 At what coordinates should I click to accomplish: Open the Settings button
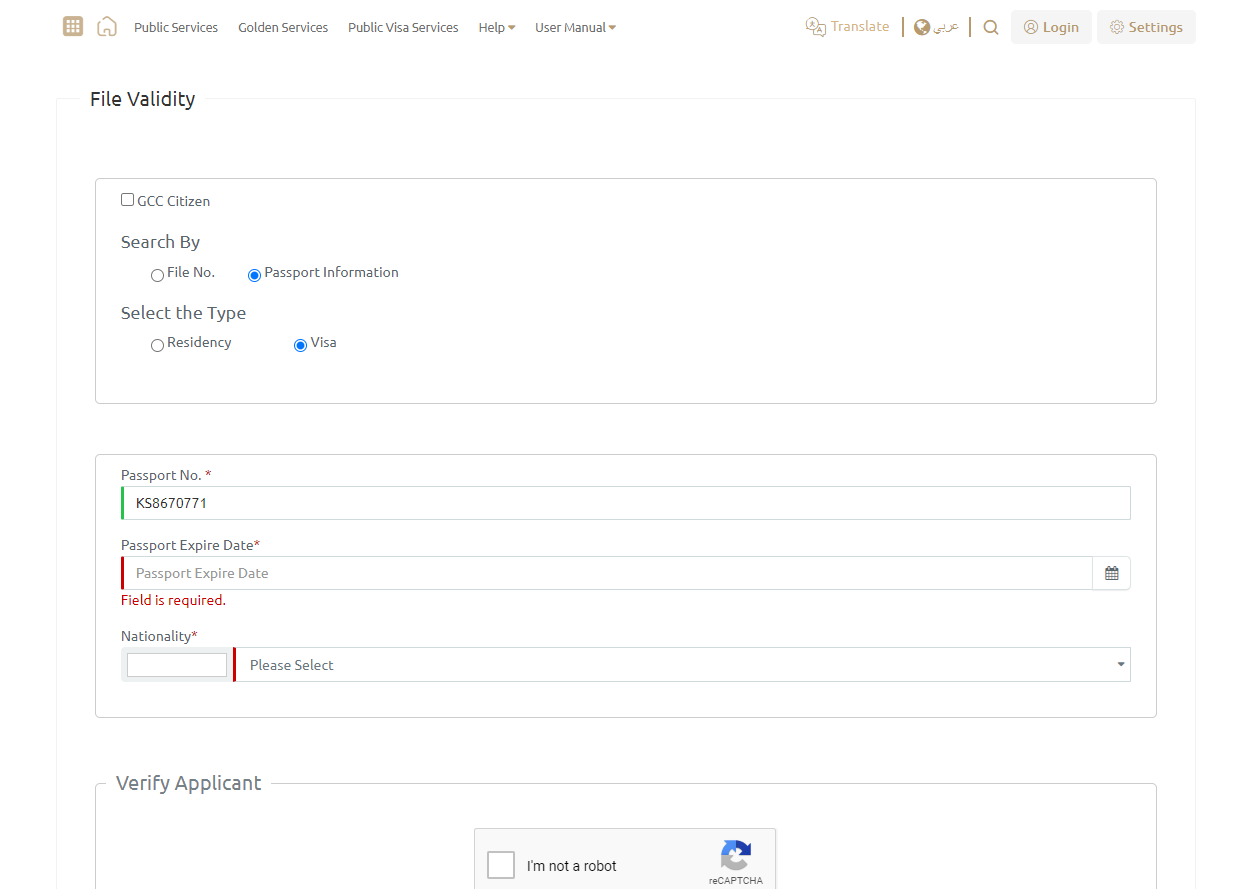coord(1146,27)
